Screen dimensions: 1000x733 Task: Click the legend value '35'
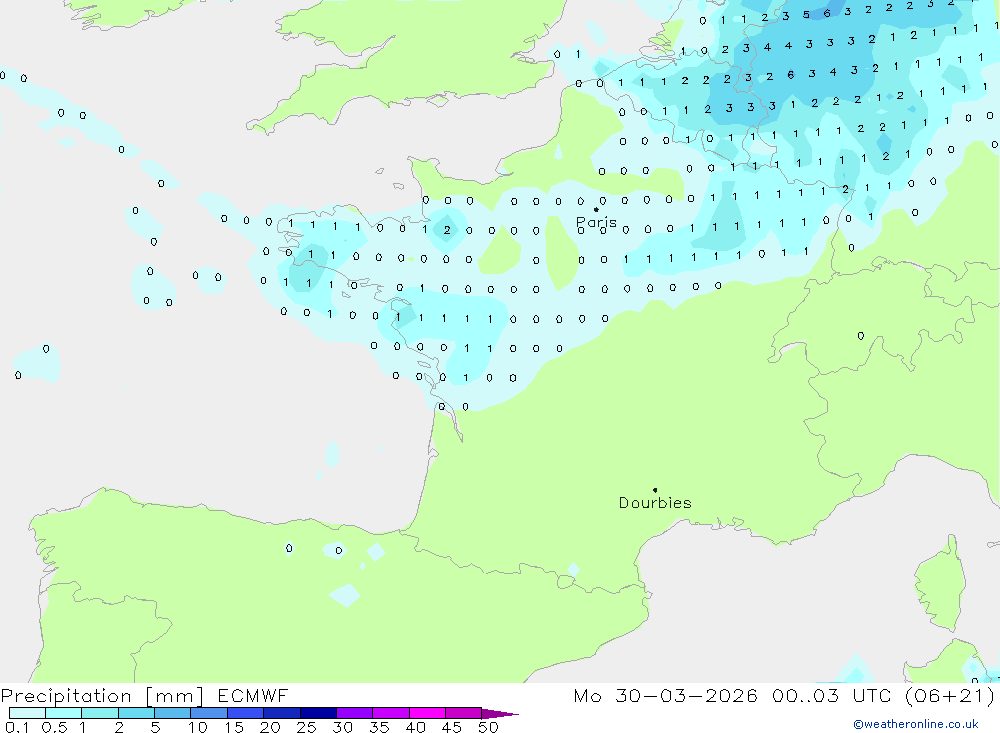tap(379, 727)
